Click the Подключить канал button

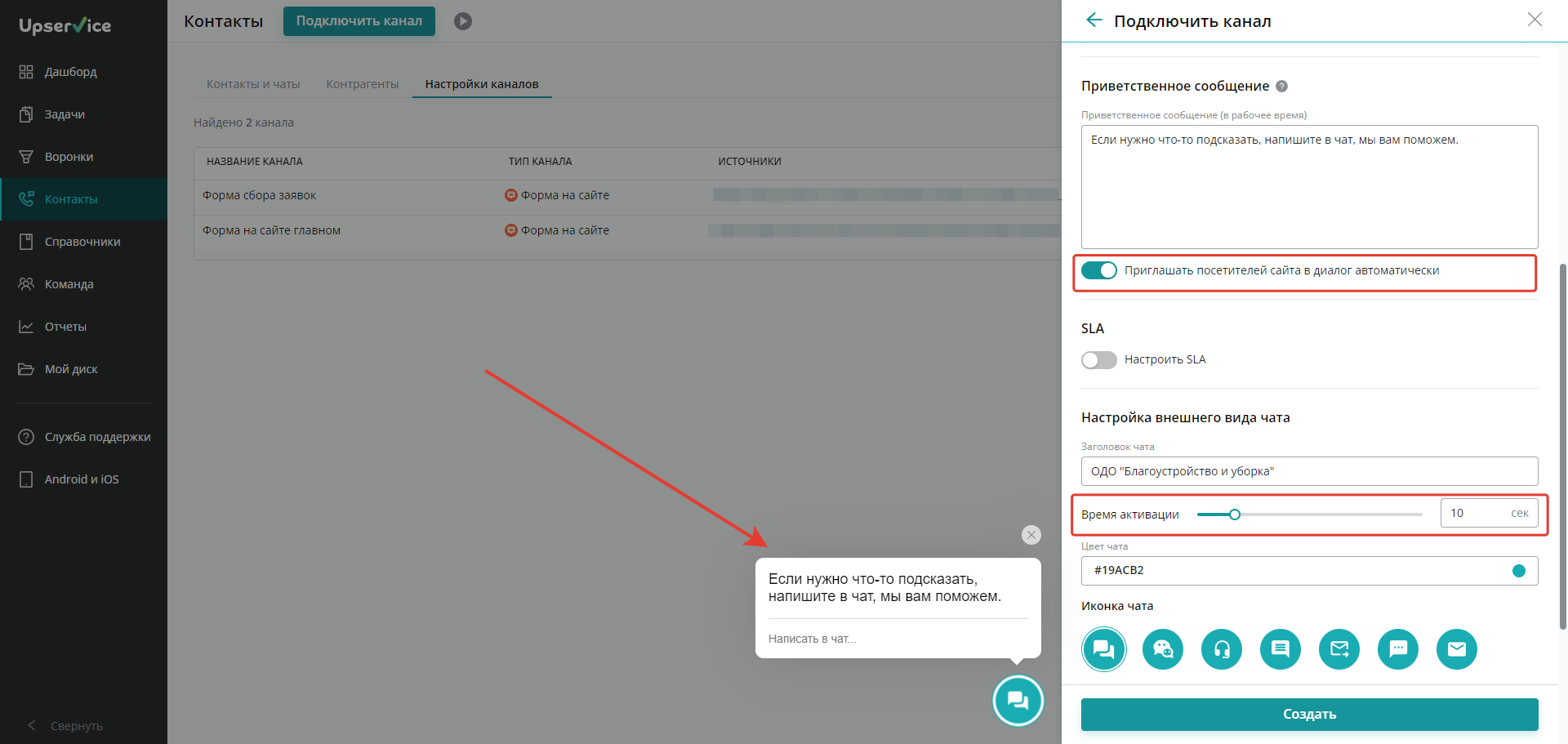(x=359, y=21)
